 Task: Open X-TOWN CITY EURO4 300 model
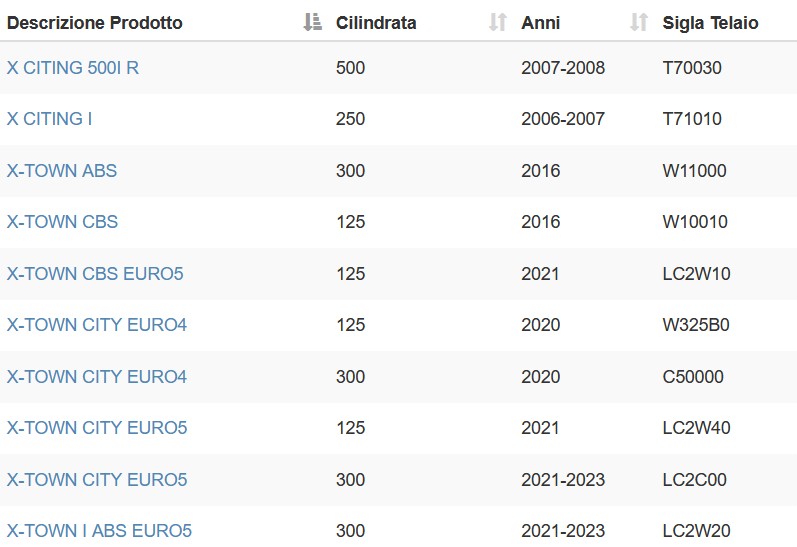click(x=97, y=377)
